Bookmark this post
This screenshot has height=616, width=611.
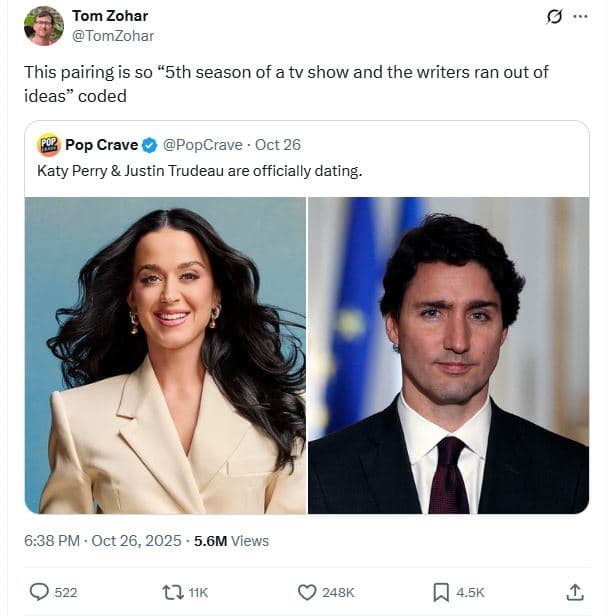pyautogui.click(x=441, y=592)
